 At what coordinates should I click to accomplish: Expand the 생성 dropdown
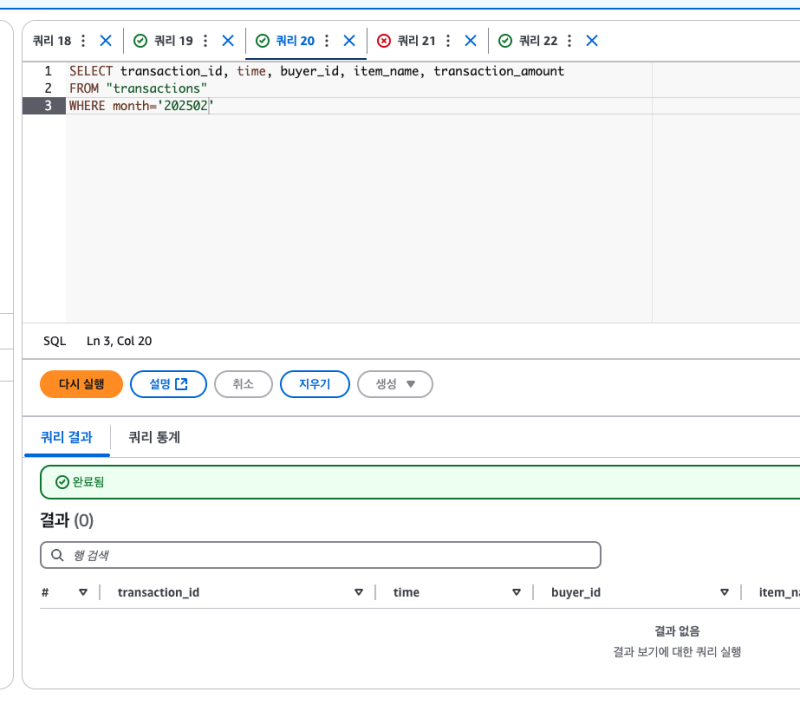click(x=395, y=384)
